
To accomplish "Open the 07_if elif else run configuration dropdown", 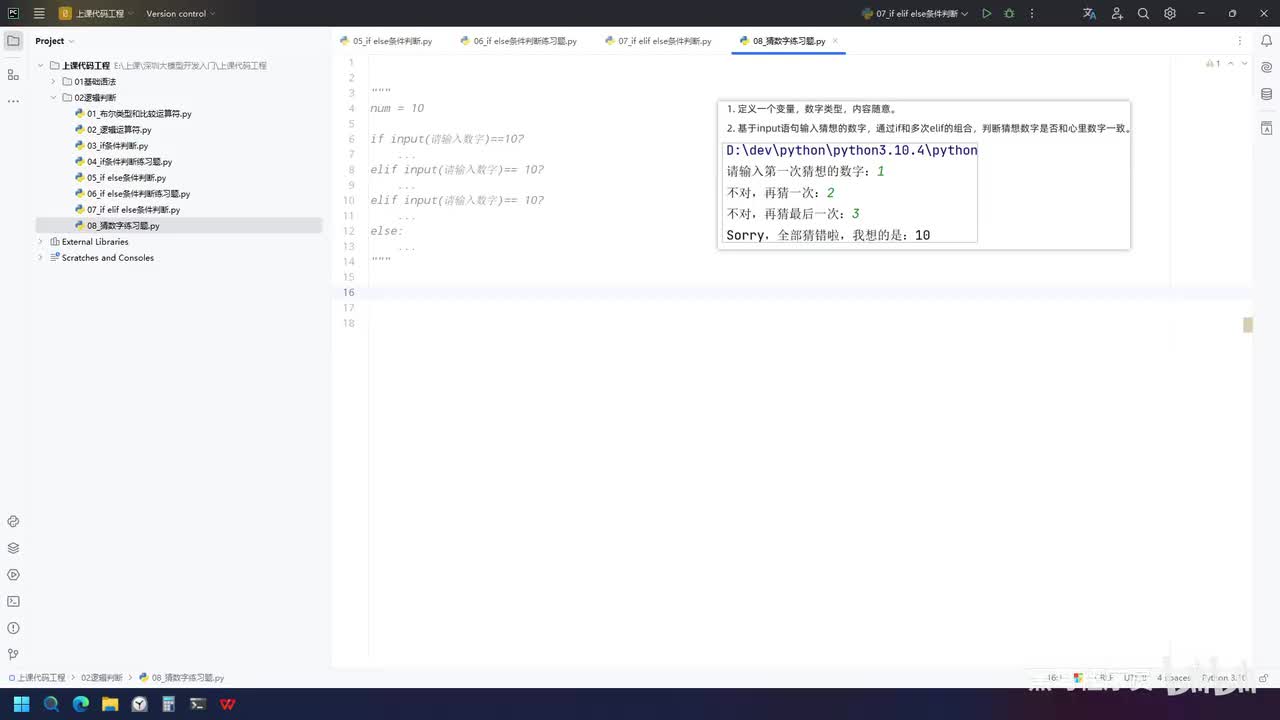I will click(915, 14).
